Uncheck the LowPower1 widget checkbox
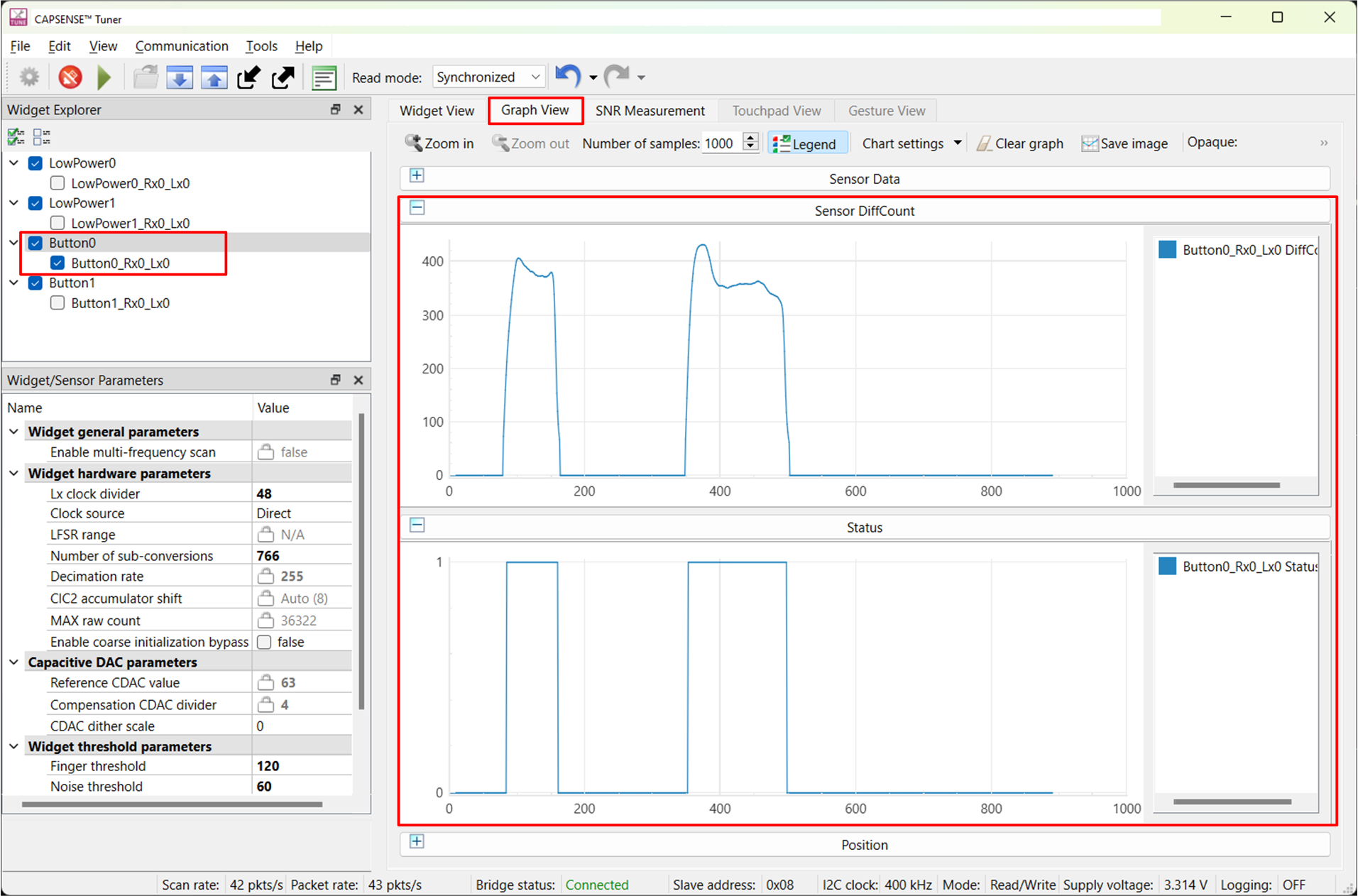Screen dimensions: 1358x896 click(x=35, y=203)
